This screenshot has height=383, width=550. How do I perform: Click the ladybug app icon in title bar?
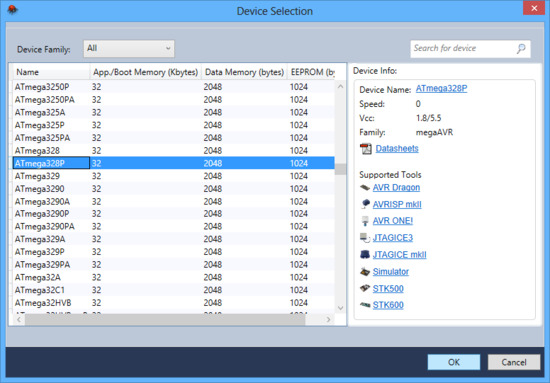pyautogui.click(x=13, y=9)
